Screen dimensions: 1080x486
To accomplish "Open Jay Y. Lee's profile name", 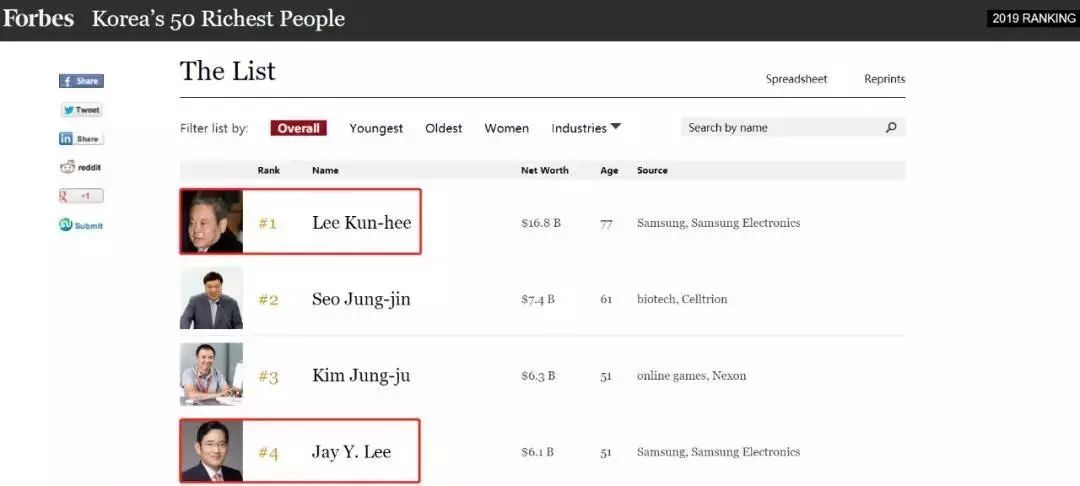I will (x=351, y=452).
